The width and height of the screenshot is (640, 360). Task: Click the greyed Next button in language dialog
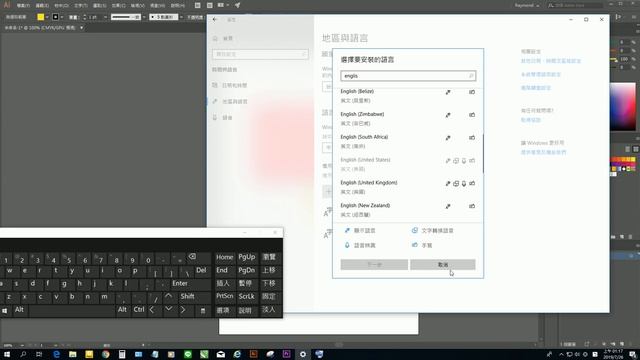click(x=374, y=264)
